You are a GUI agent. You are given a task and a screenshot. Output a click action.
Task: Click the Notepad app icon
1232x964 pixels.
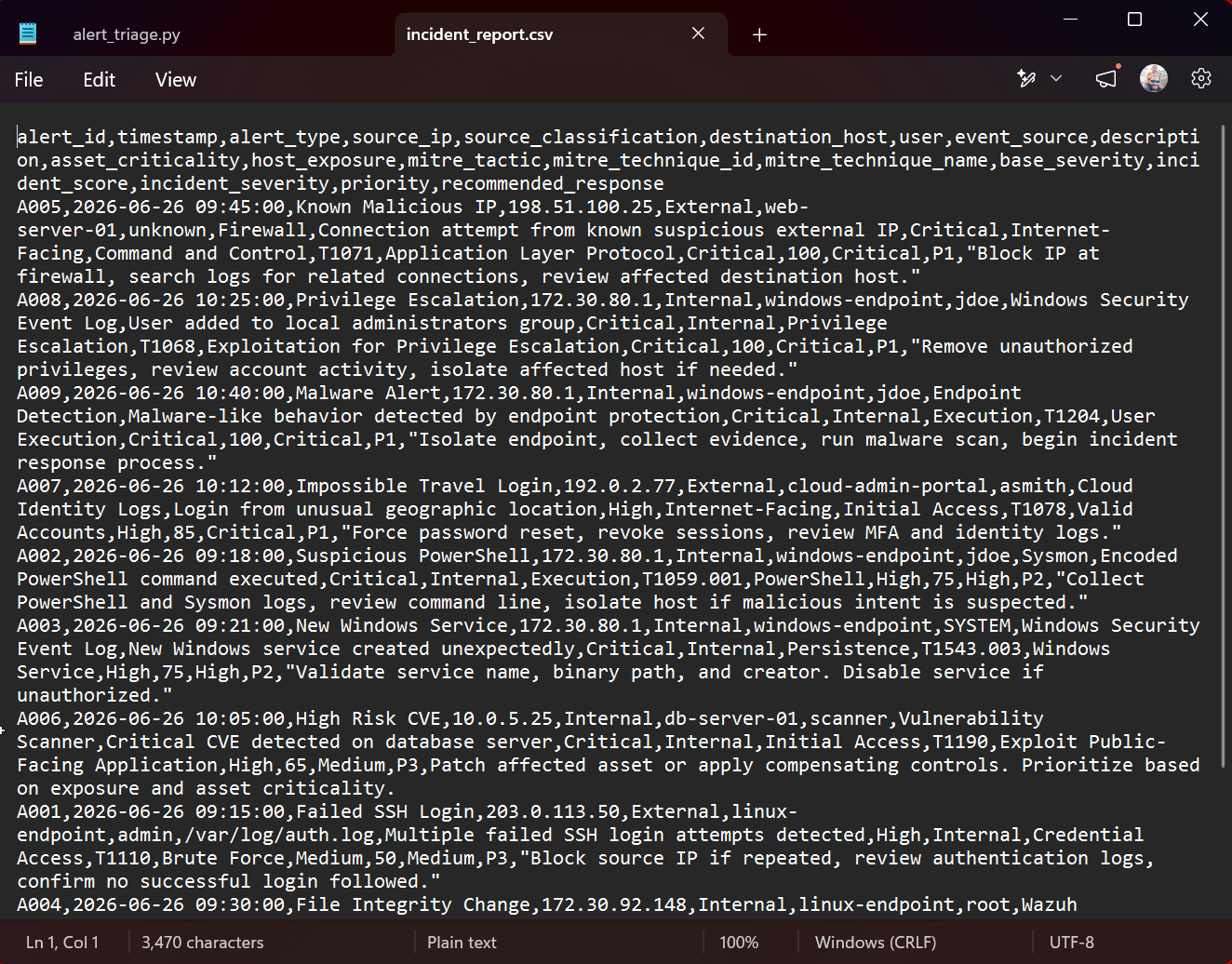pos(28,34)
